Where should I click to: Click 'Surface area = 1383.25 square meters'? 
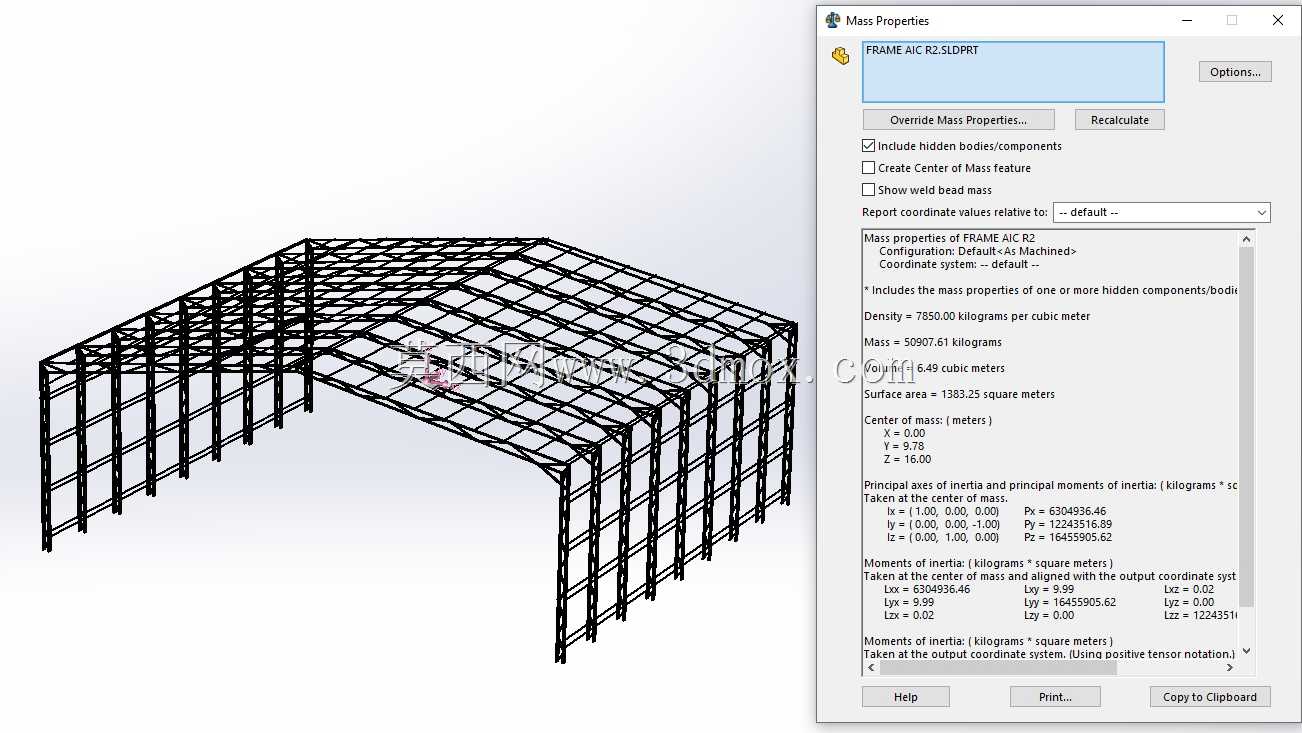[959, 394]
